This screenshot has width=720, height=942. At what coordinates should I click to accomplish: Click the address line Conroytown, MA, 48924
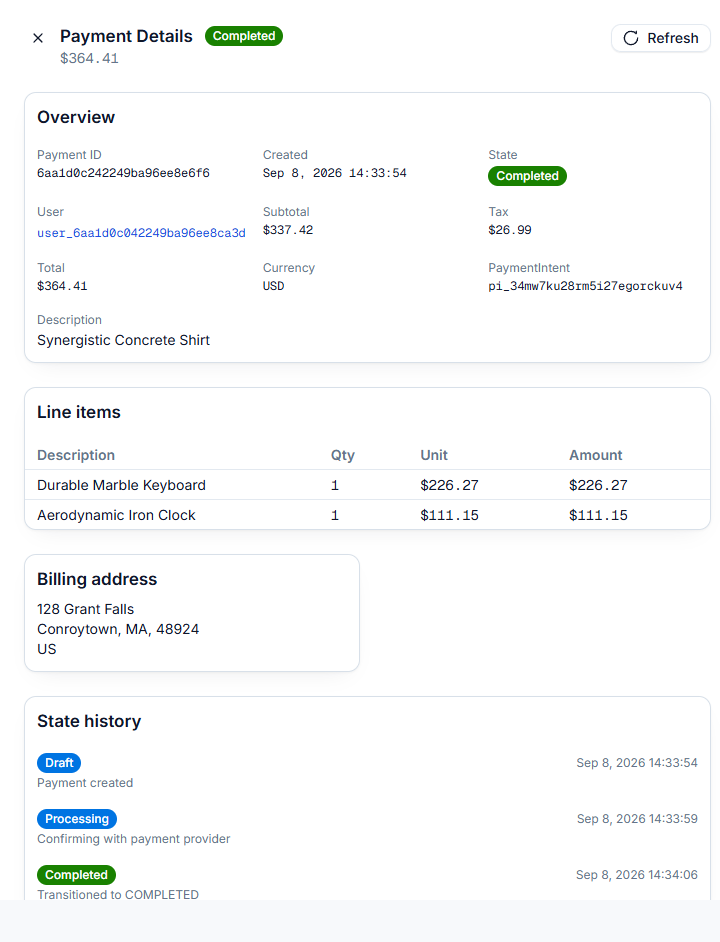(x=118, y=629)
